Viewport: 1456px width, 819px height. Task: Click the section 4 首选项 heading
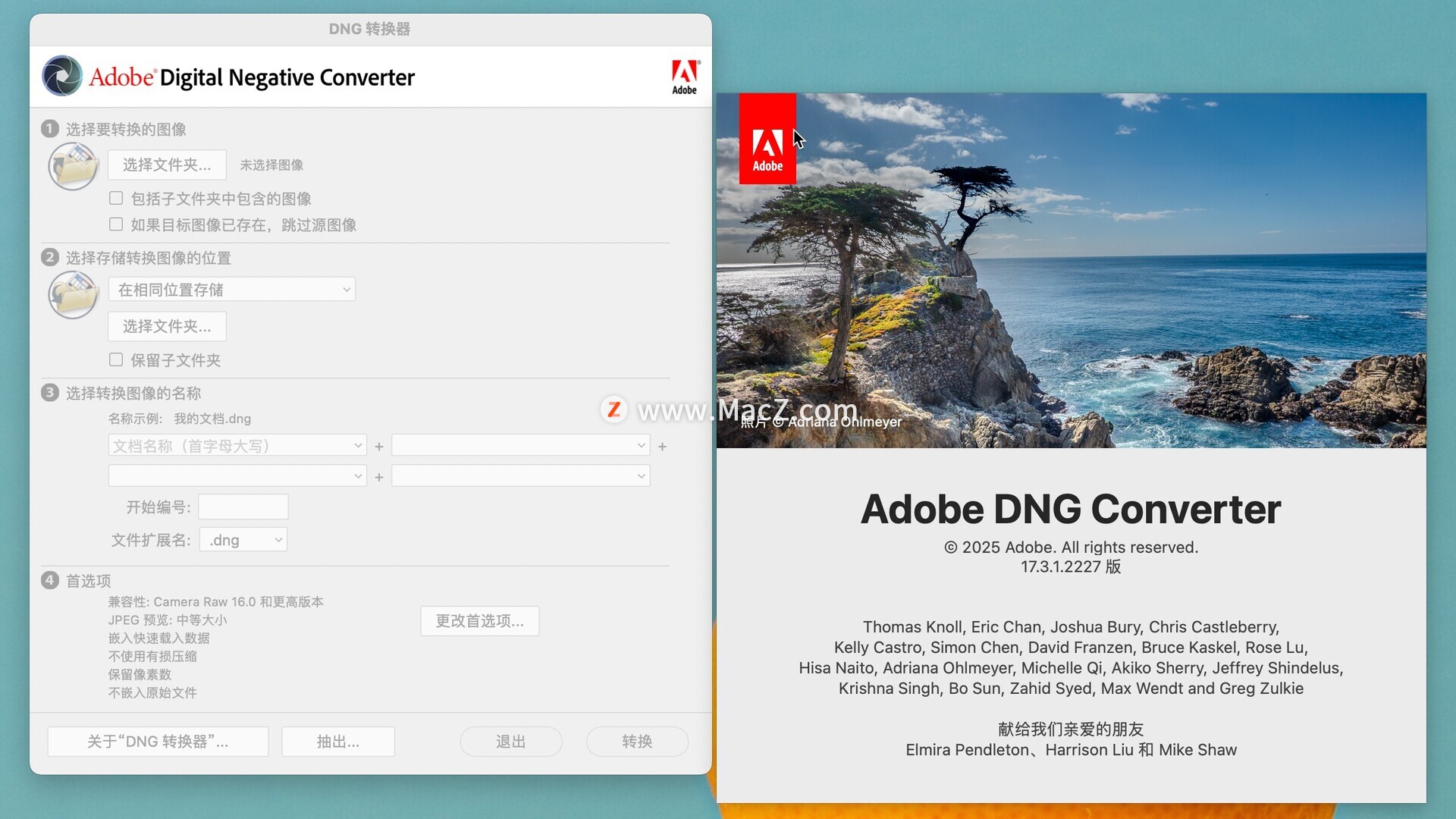tap(89, 581)
